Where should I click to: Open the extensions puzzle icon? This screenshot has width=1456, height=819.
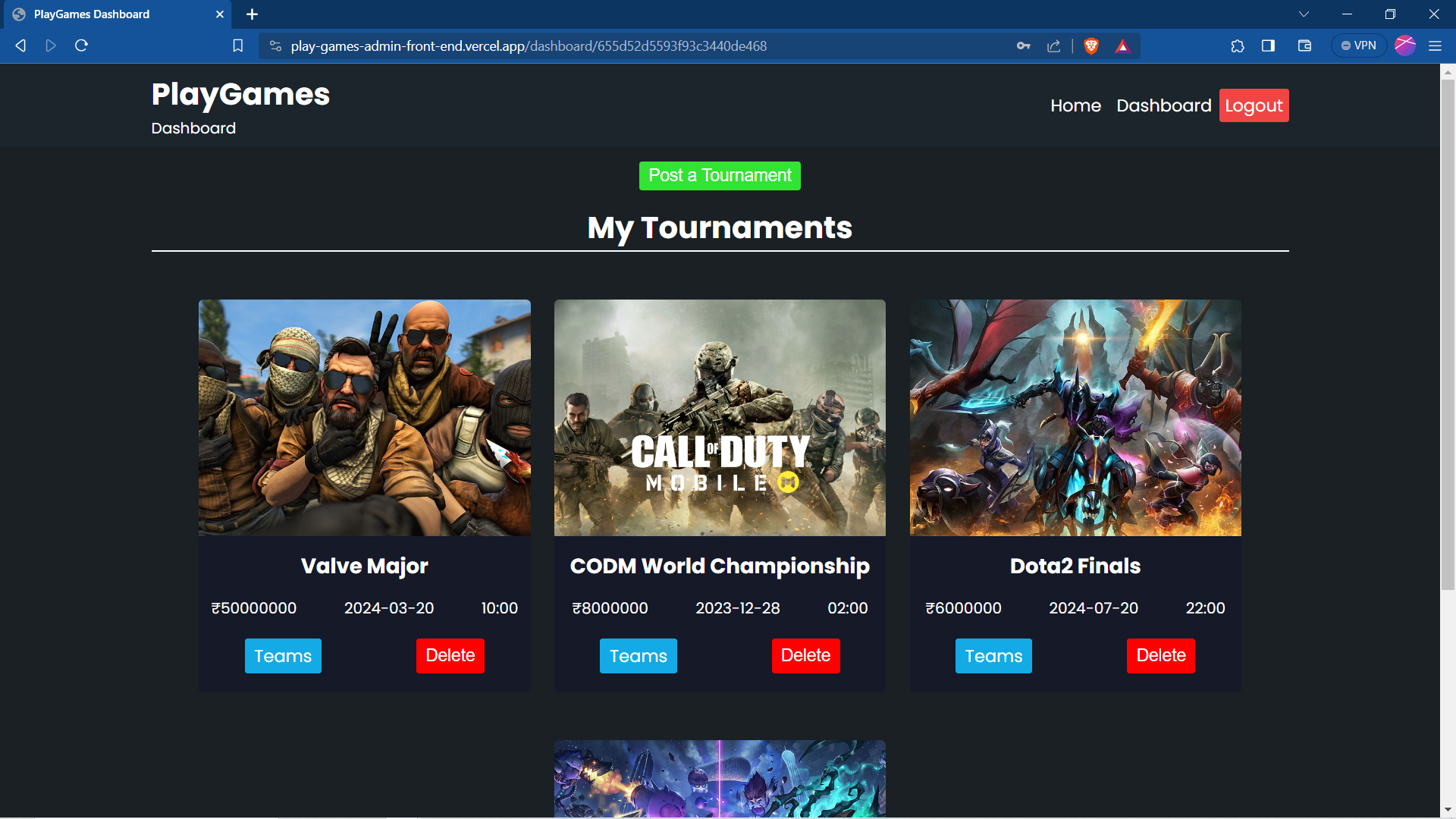(x=1238, y=46)
